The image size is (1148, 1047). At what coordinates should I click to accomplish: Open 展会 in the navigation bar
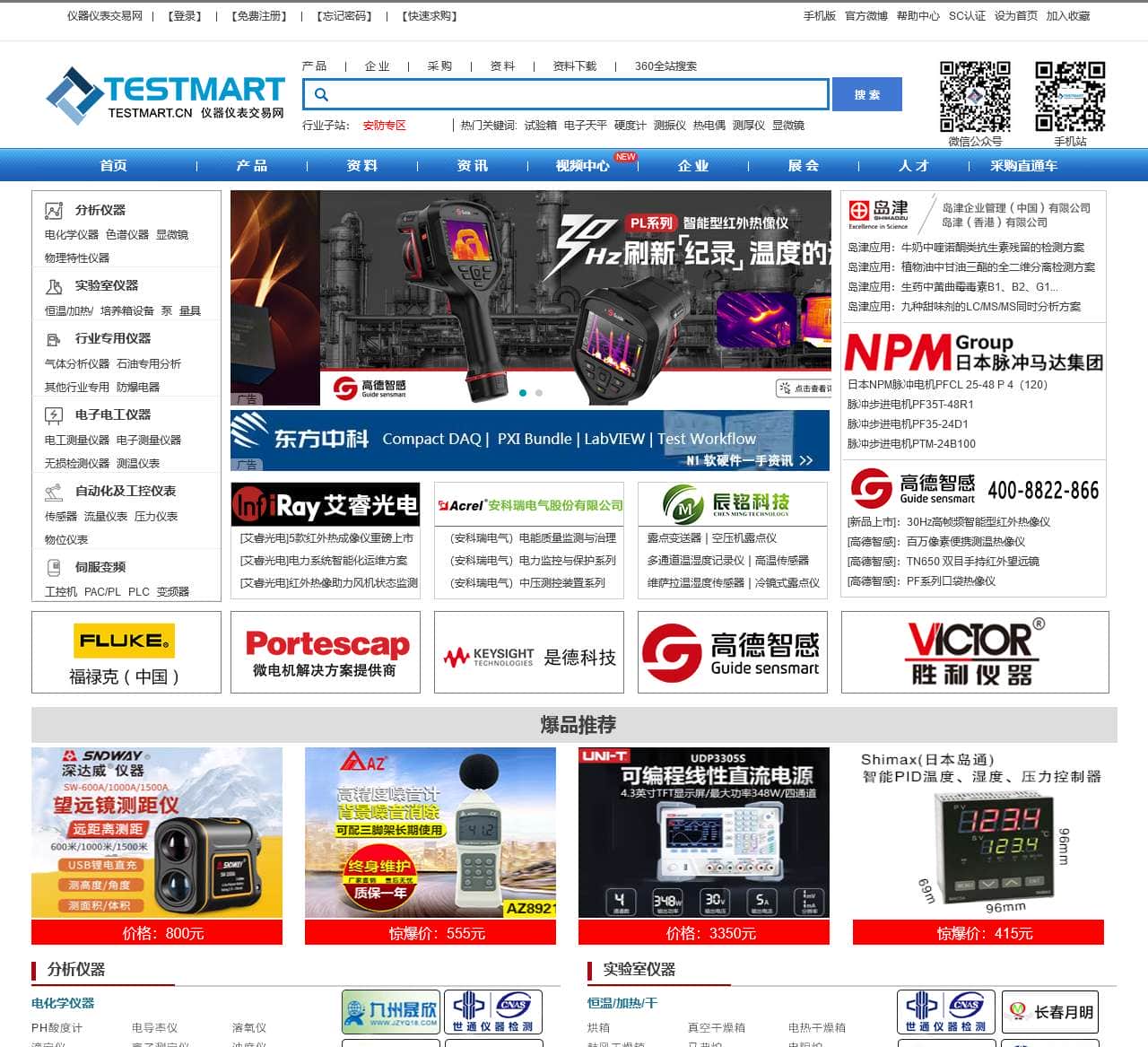click(804, 165)
